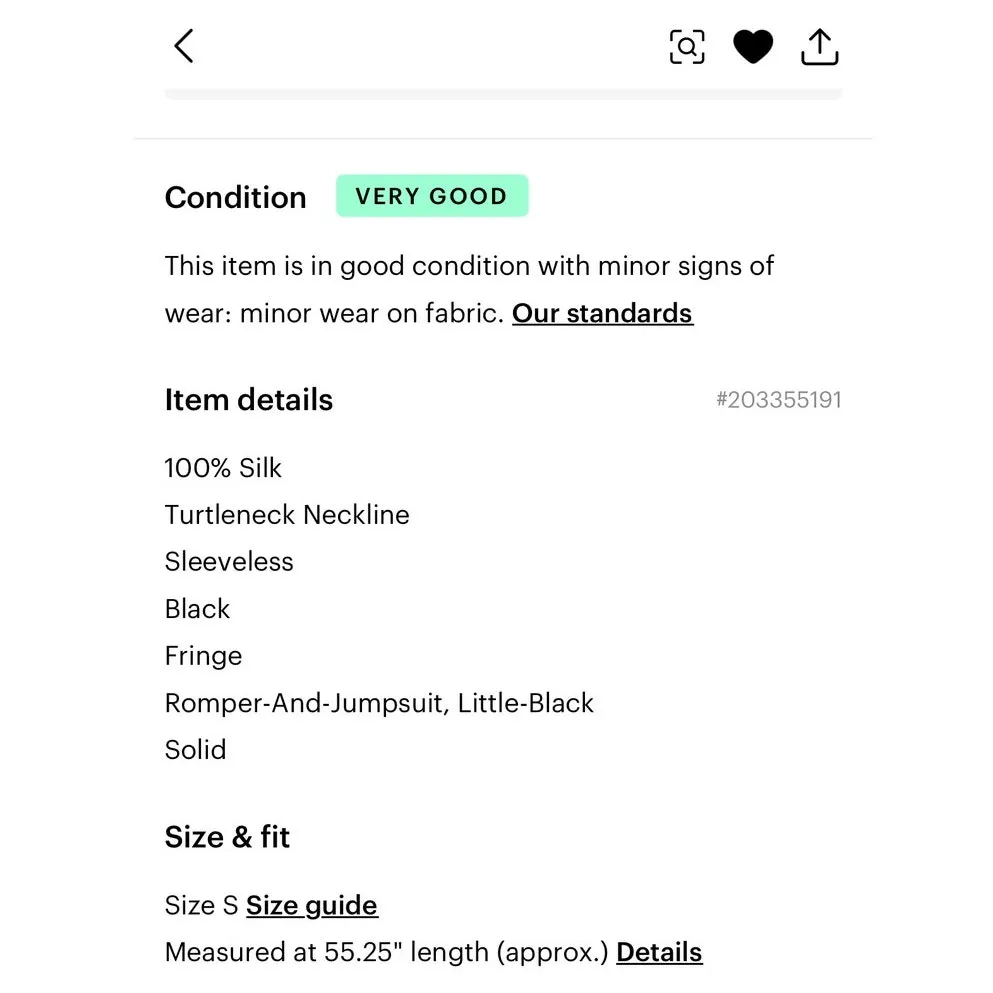The height and width of the screenshot is (993, 993).
Task: Click the item number #203355191
Action: click(778, 400)
